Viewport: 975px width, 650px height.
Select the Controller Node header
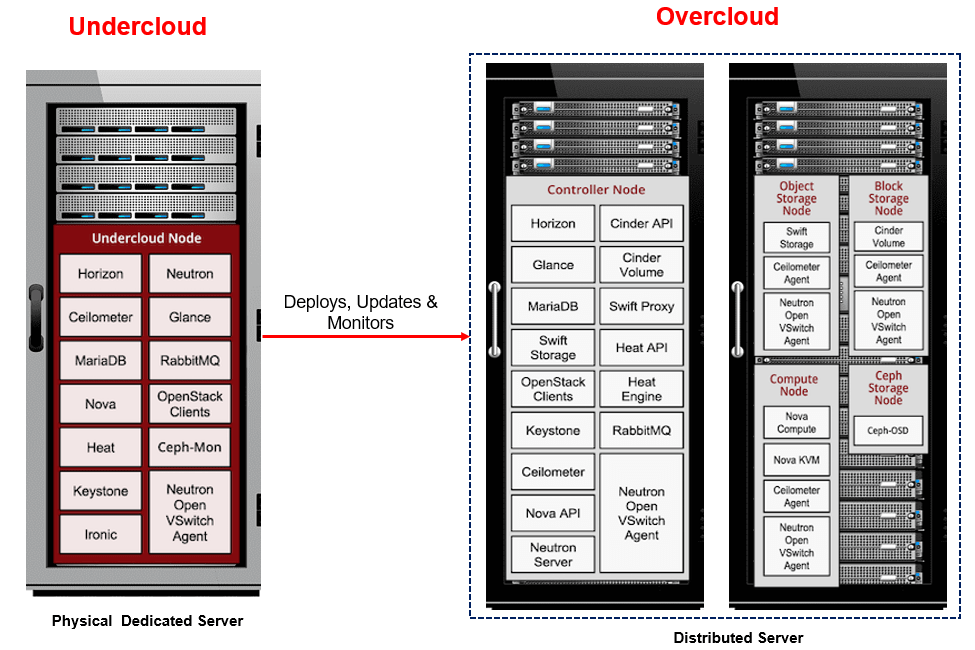(x=596, y=190)
